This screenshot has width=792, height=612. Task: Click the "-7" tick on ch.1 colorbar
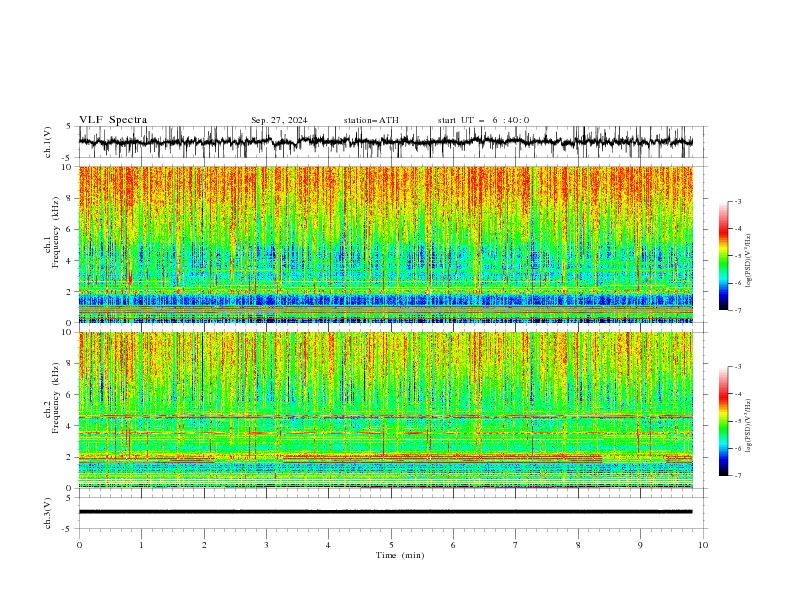(738, 310)
